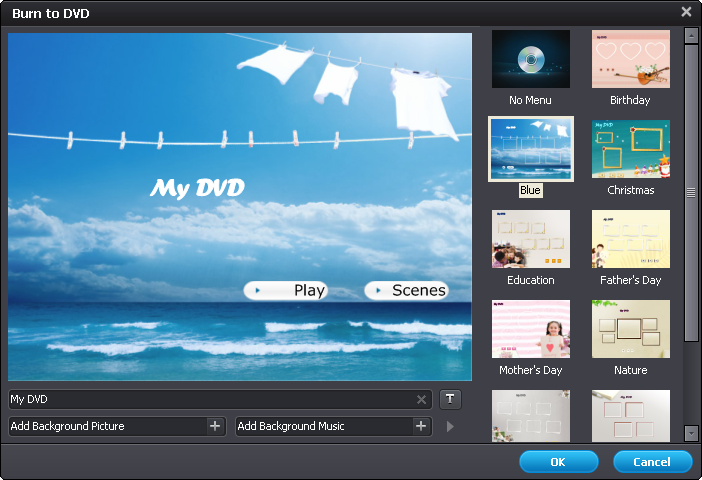Click the Scenes button in DVD preview

coord(406,291)
